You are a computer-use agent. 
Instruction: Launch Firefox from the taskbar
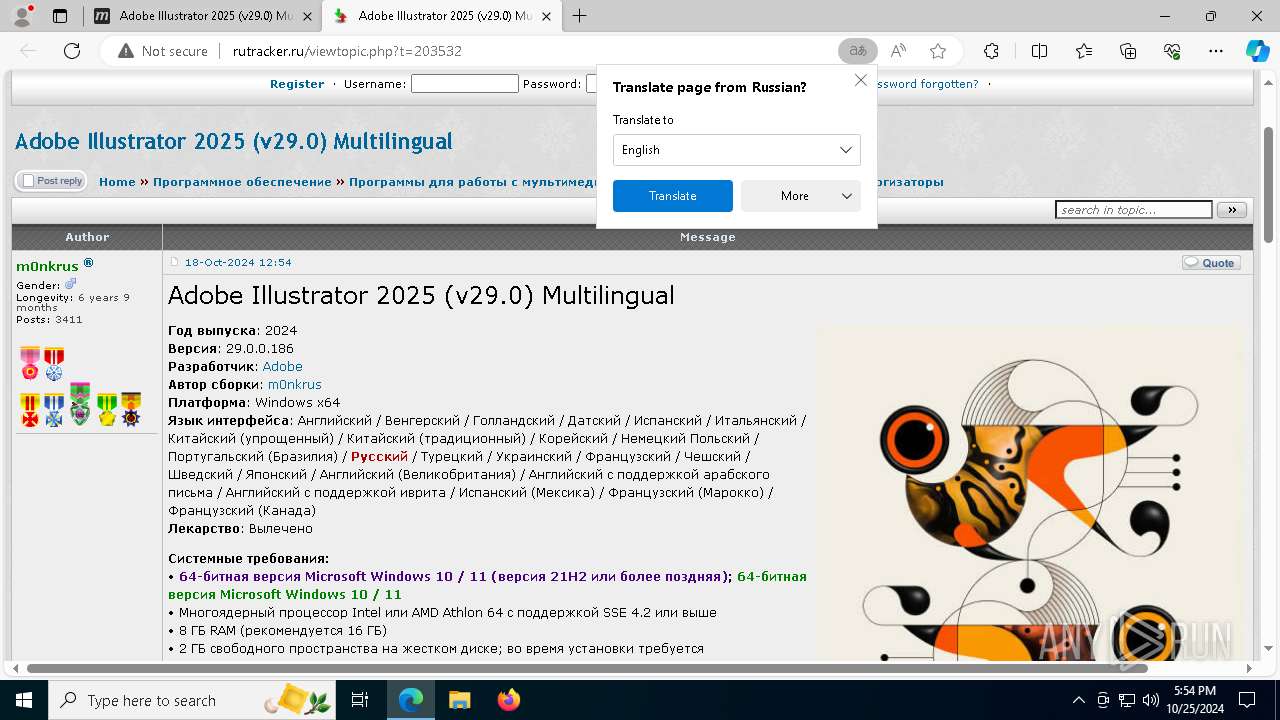[508, 700]
